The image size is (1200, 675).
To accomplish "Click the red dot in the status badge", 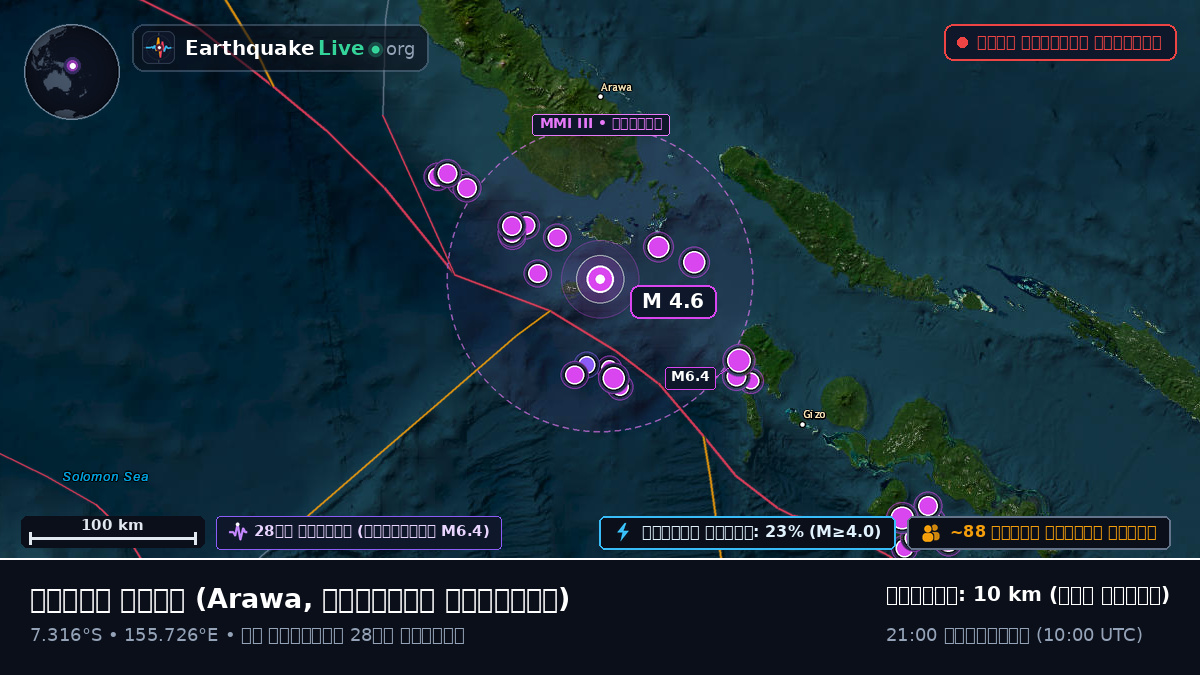I will (x=962, y=42).
